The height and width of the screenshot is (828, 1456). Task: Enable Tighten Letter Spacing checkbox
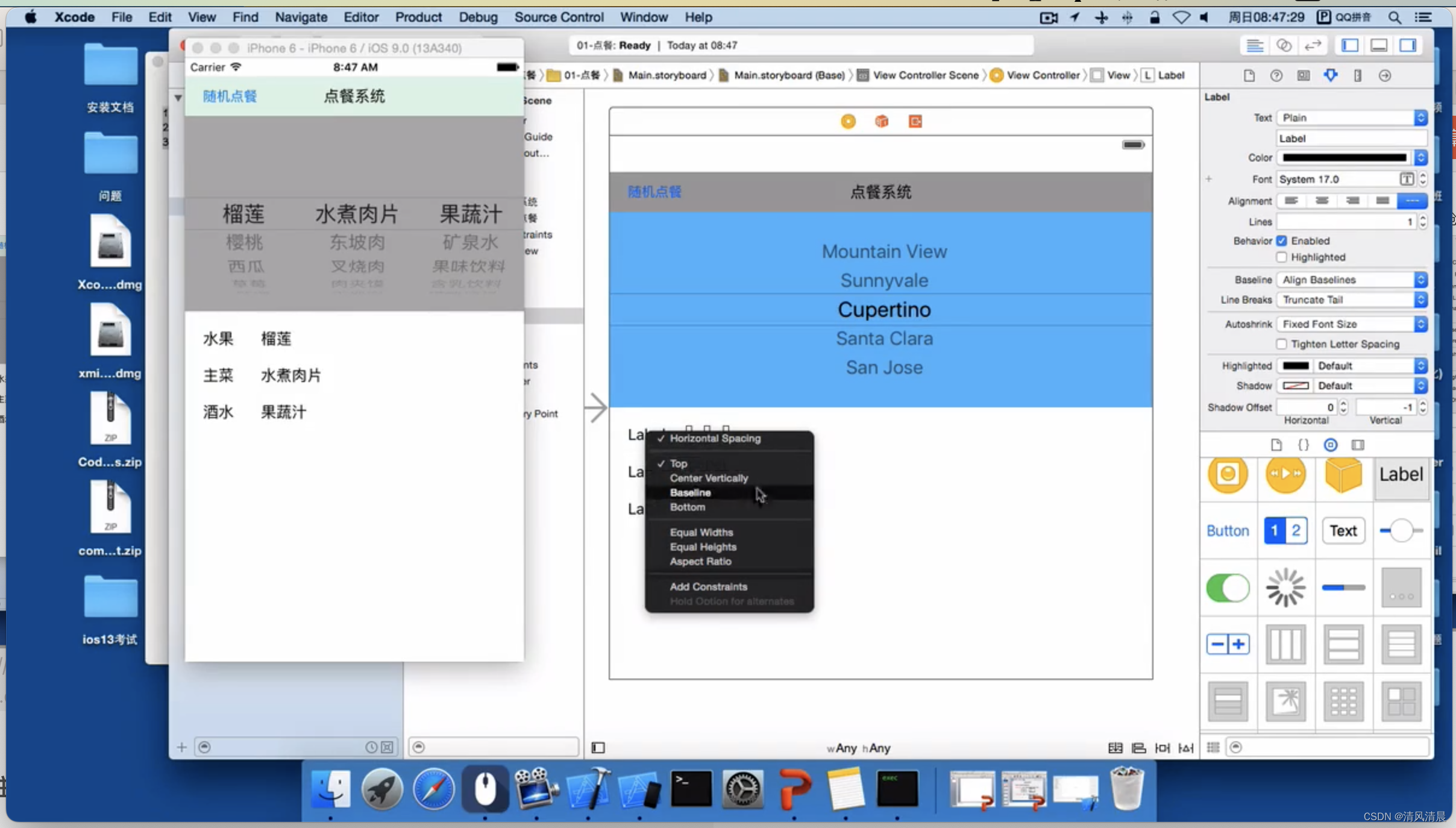tap(1282, 344)
